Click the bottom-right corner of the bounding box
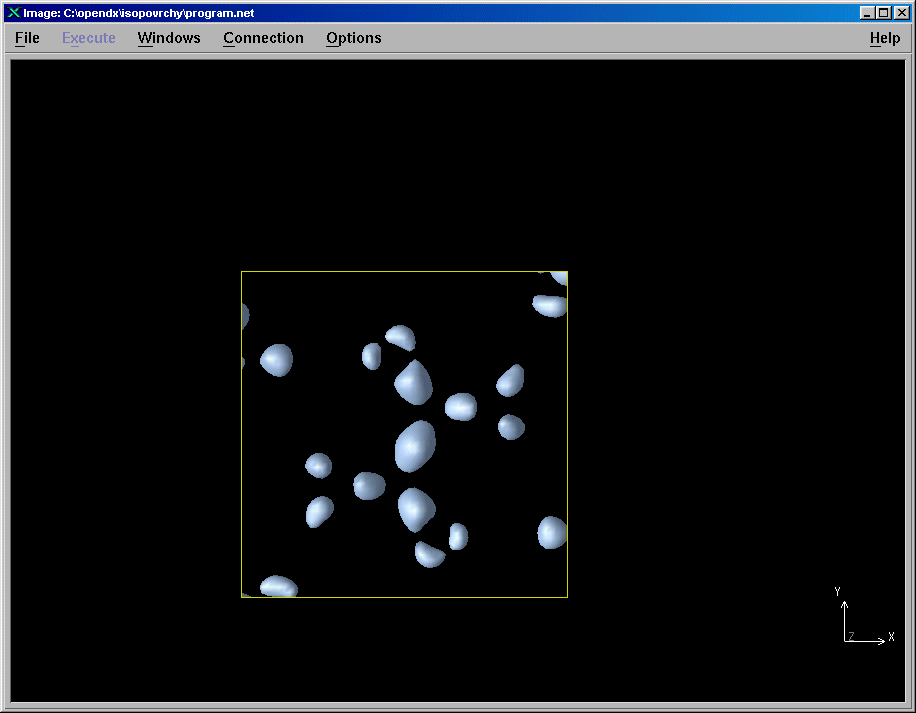Viewport: 916px width, 713px height. click(567, 597)
